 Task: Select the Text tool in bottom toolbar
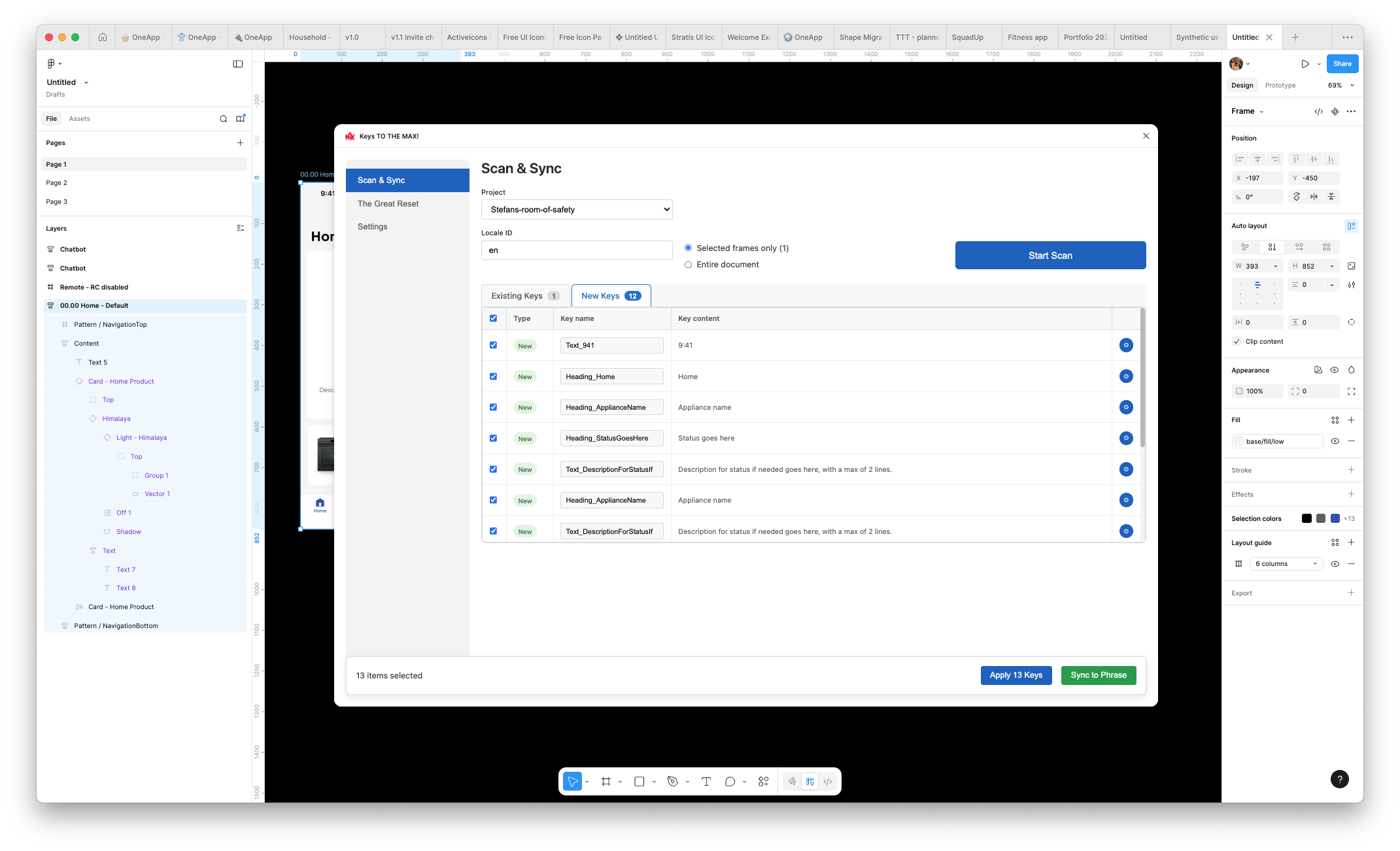point(706,782)
